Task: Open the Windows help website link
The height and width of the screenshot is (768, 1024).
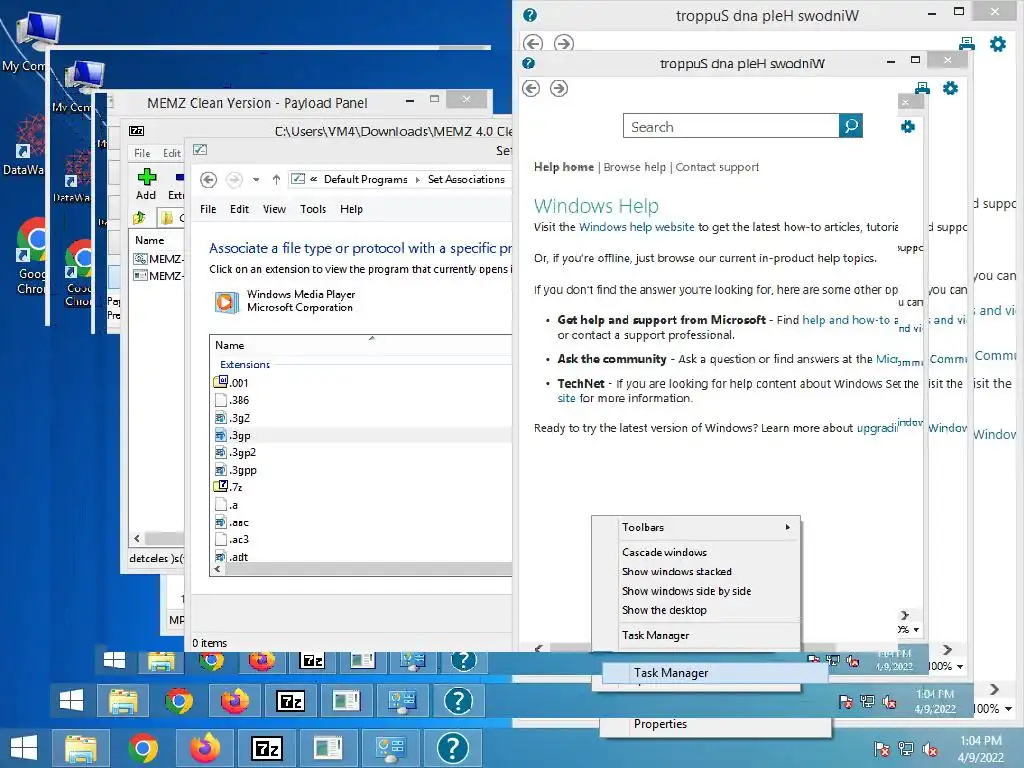Action: point(637,227)
